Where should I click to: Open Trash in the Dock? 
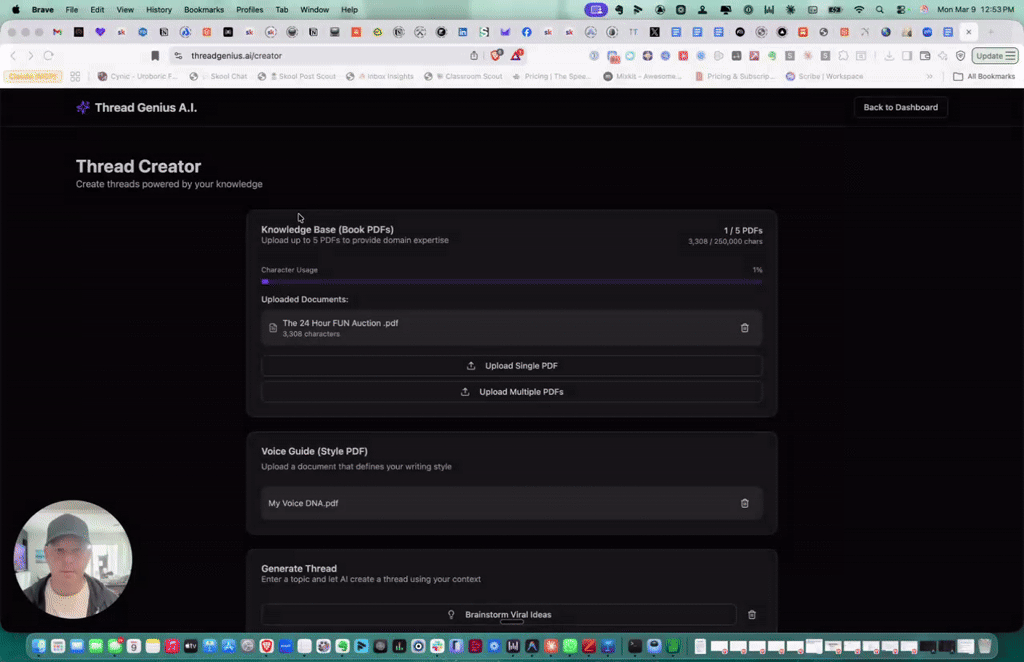[985, 646]
